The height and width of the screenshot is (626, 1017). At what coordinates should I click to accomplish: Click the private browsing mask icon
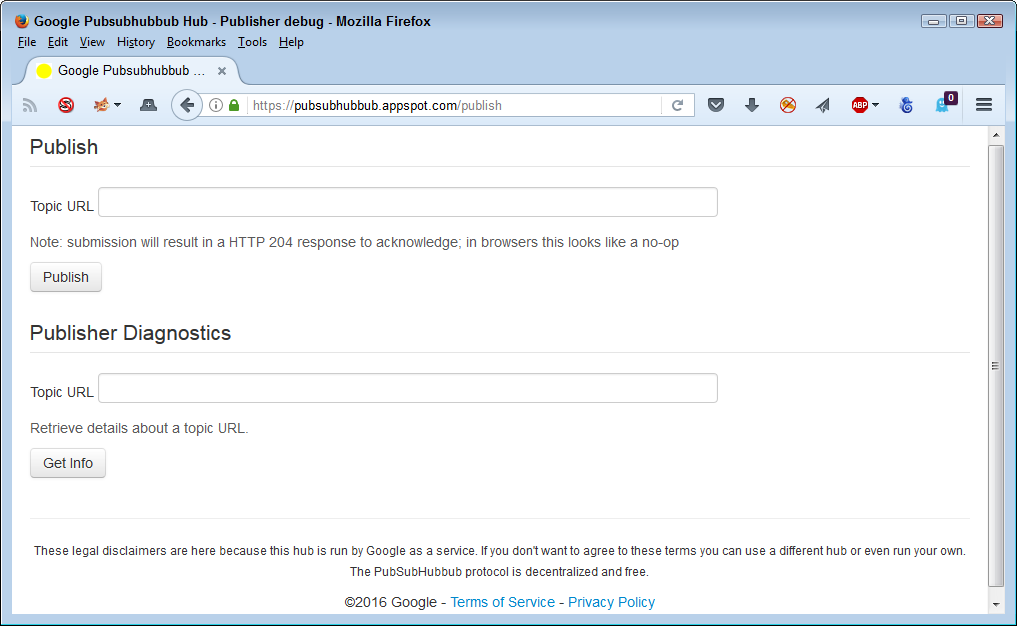point(149,105)
